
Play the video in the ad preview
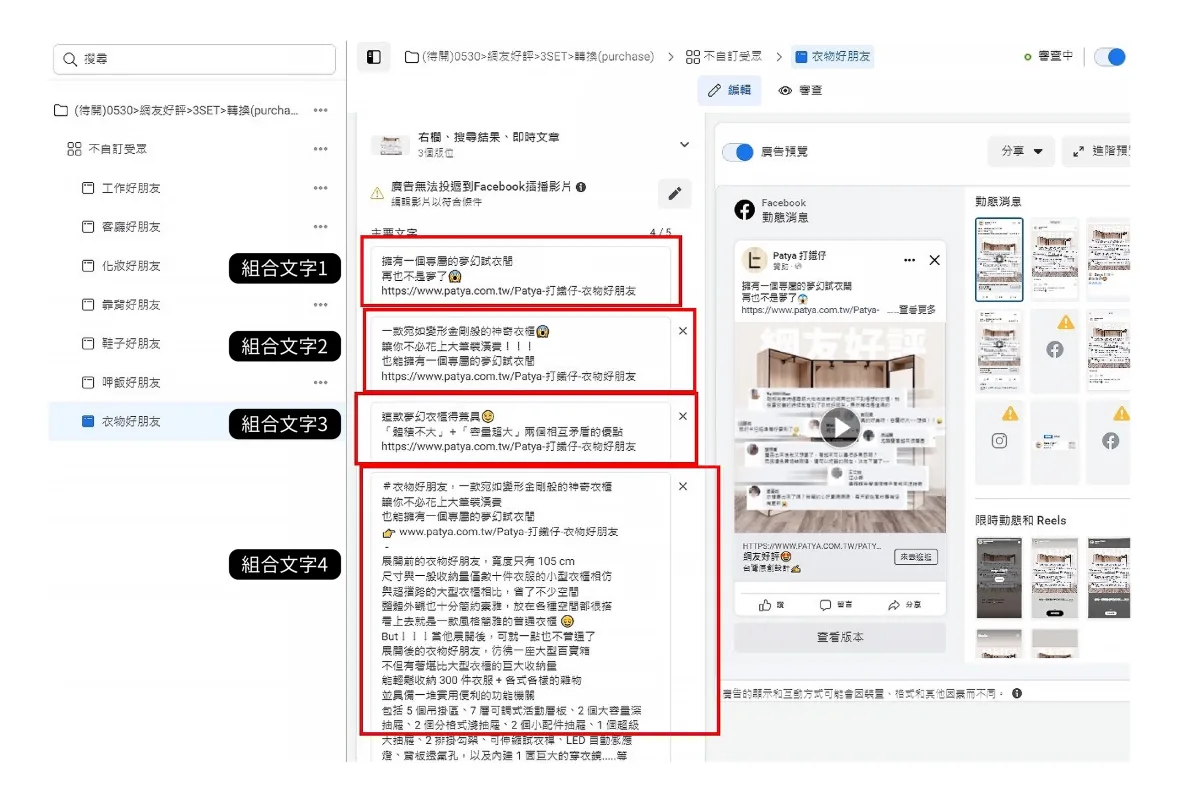[x=840, y=428]
